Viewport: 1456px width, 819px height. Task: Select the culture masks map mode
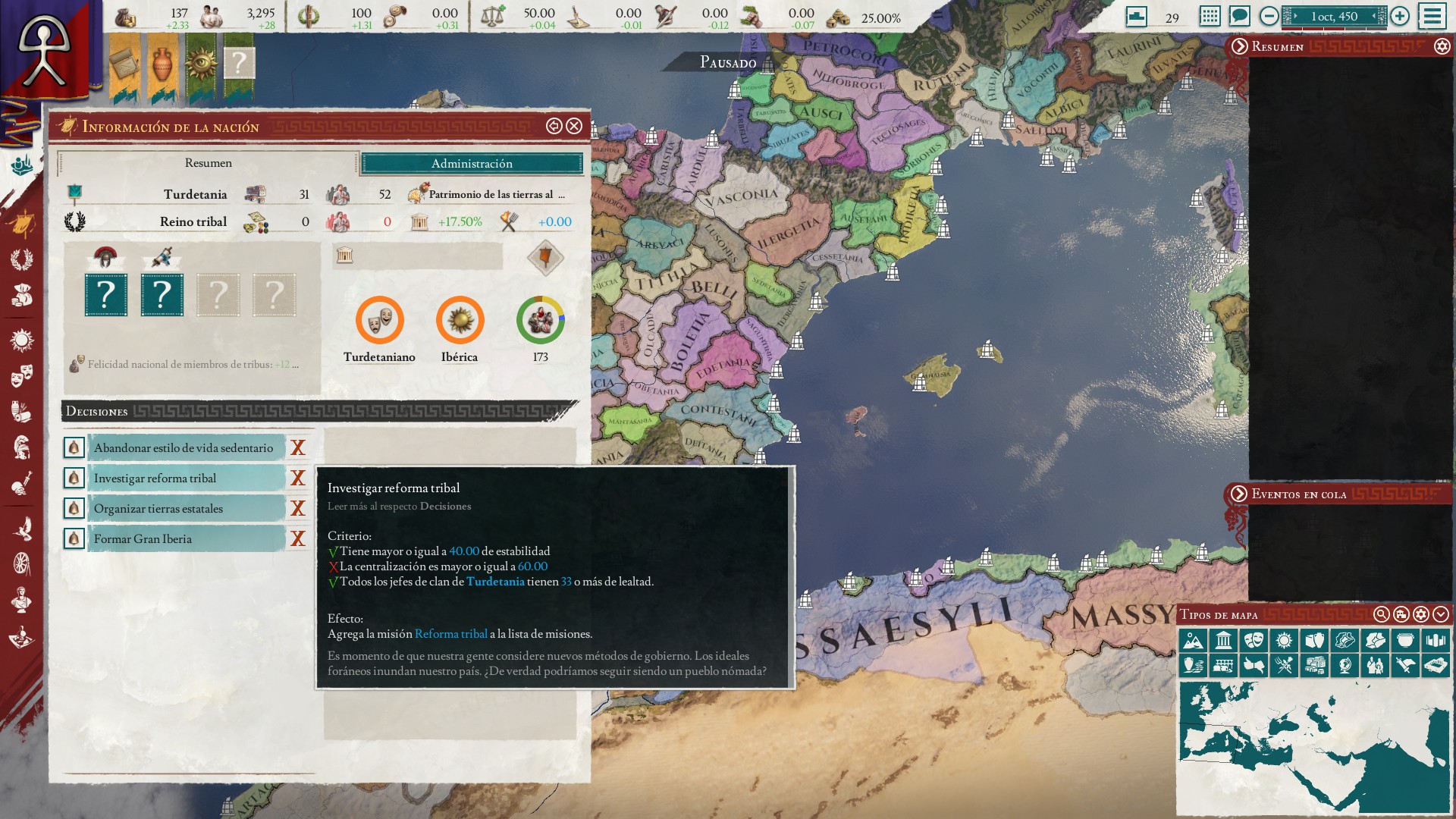click(x=1254, y=641)
